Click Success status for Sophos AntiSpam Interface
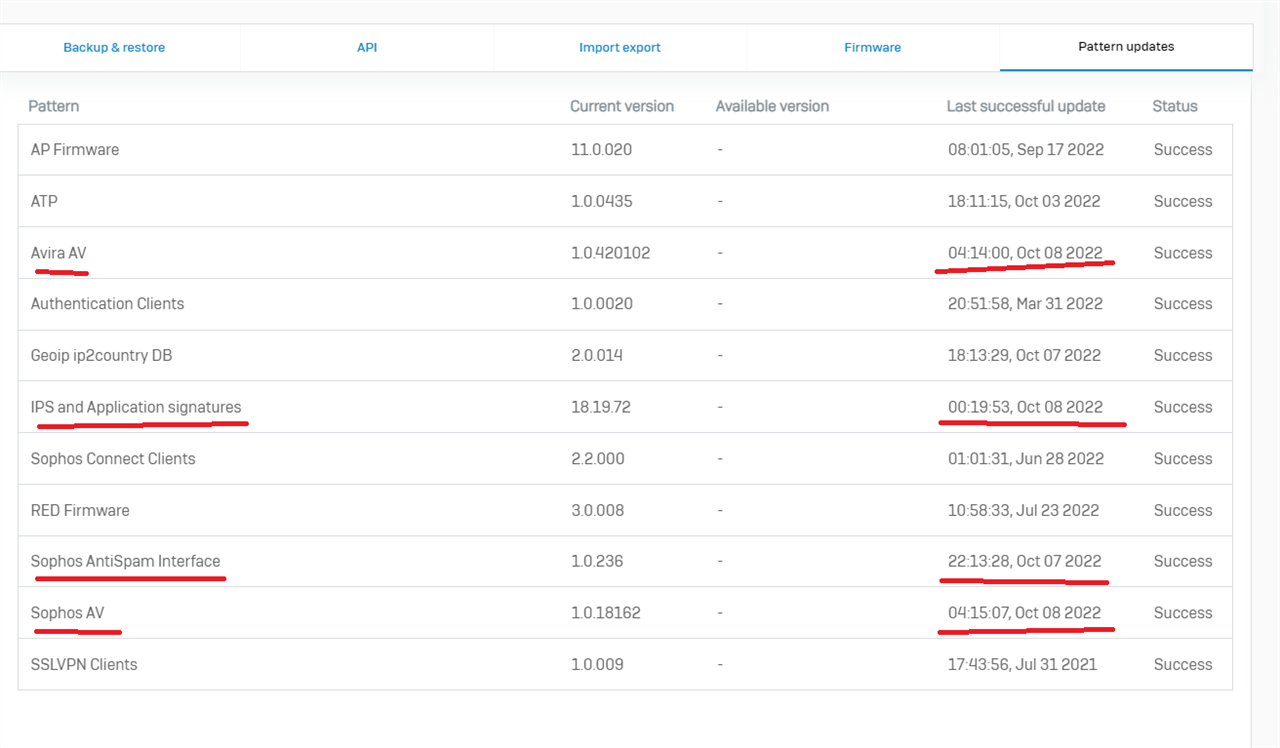 click(1183, 561)
